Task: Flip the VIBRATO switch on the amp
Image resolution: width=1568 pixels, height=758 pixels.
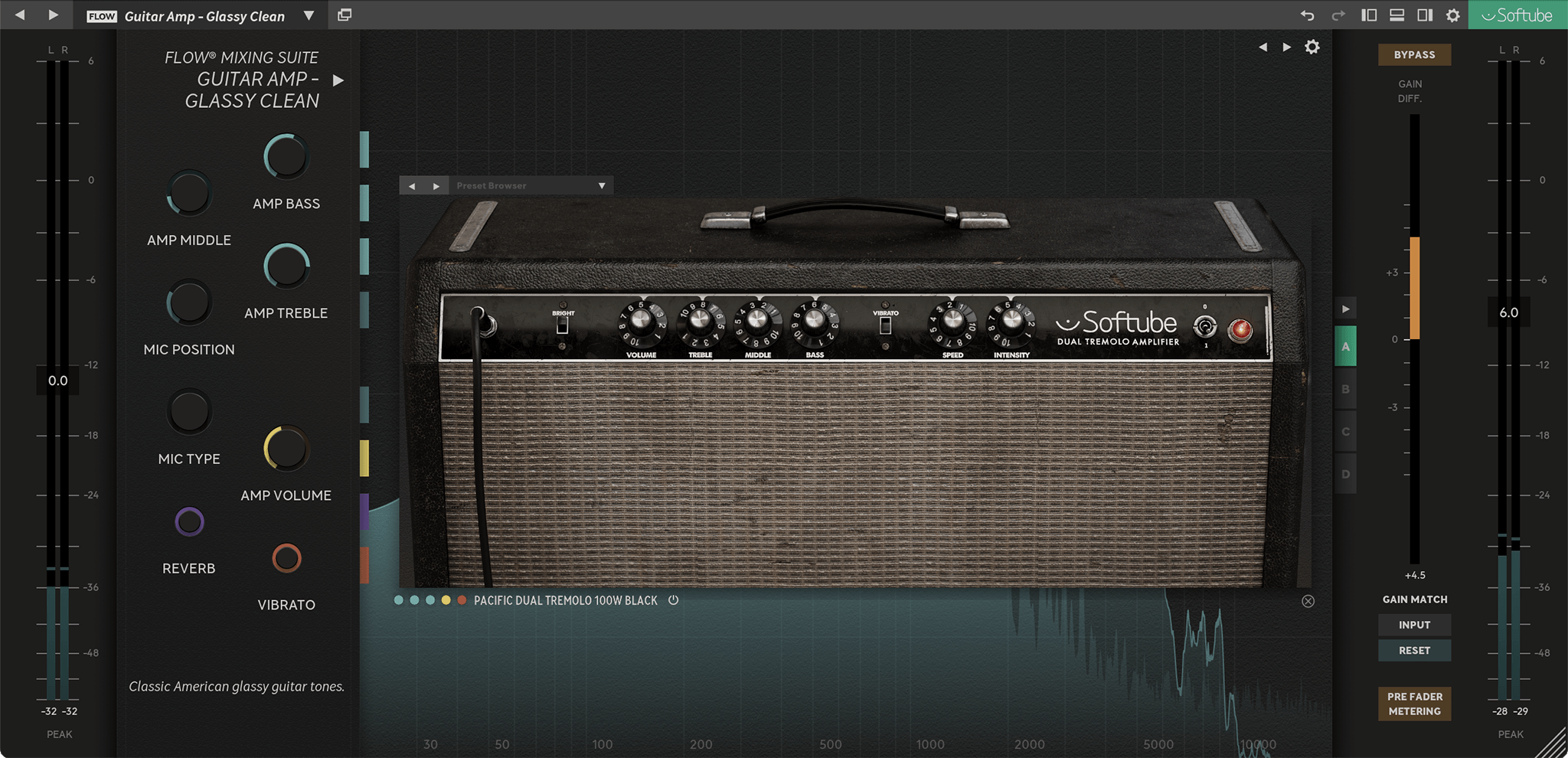Action: coord(885,325)
